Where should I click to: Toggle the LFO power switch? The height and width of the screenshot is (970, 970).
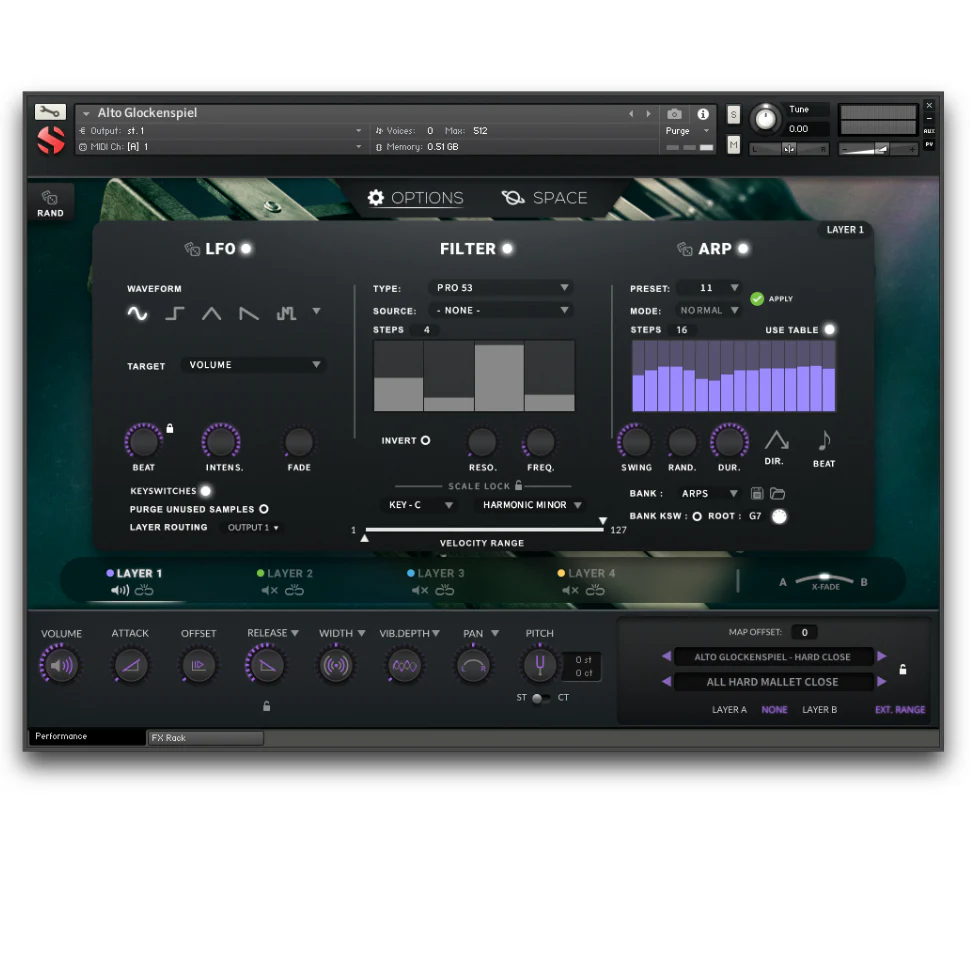246,249
